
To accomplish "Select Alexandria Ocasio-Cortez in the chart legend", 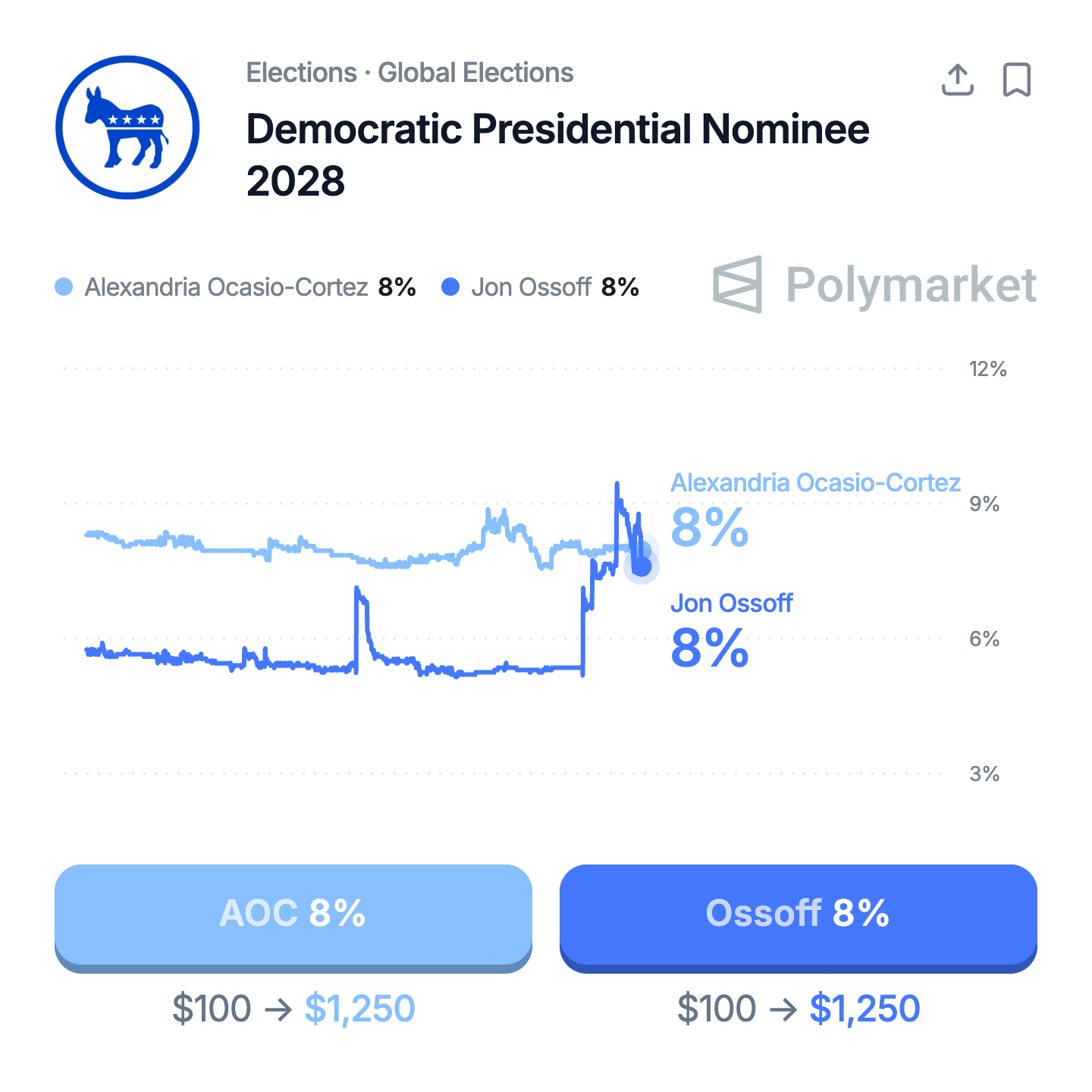I will pyautogui.click(x=226, y=287).
